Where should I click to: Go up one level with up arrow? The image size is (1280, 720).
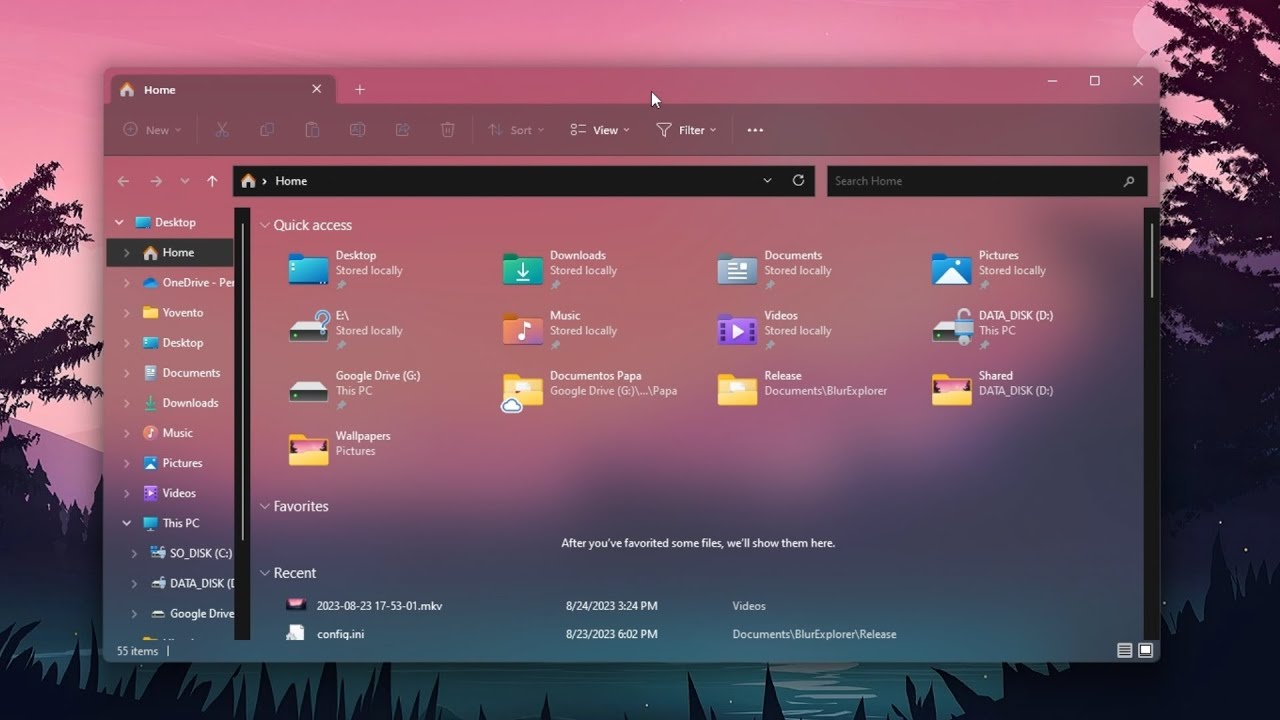pos(212,181)
